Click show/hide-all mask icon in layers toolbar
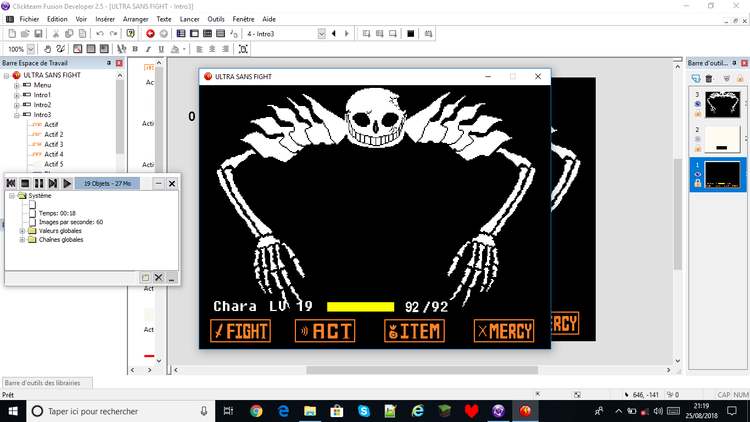750x422 pixels. pyautogui.click(x=727, y=78)
